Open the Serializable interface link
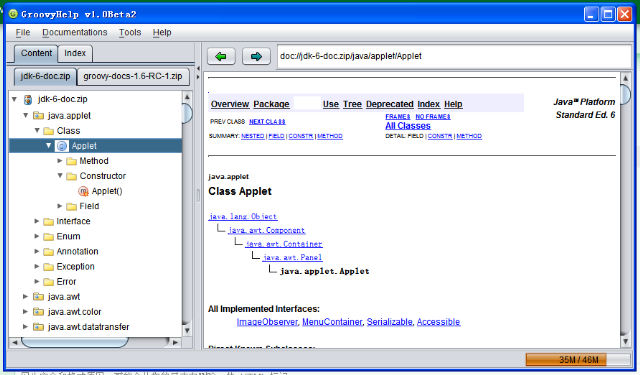 [389, 322]
